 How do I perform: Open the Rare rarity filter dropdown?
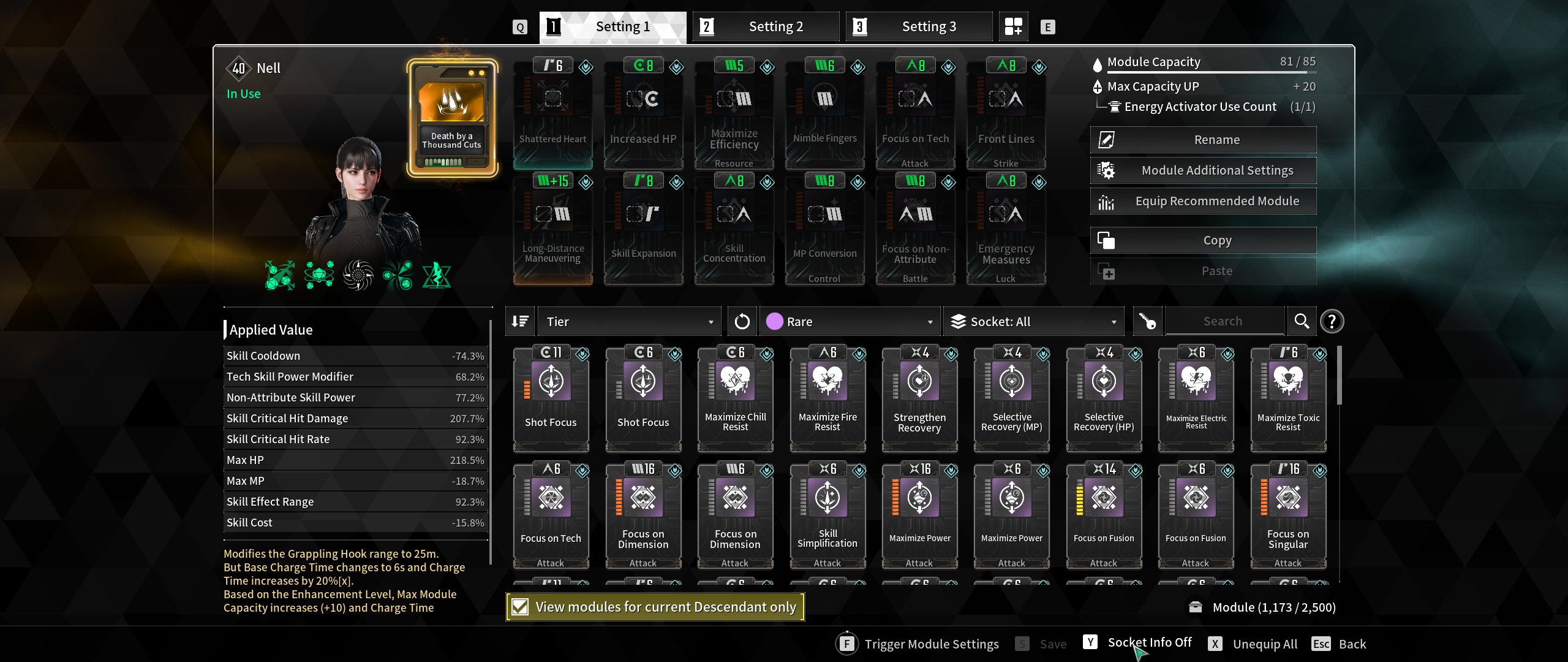850,321
